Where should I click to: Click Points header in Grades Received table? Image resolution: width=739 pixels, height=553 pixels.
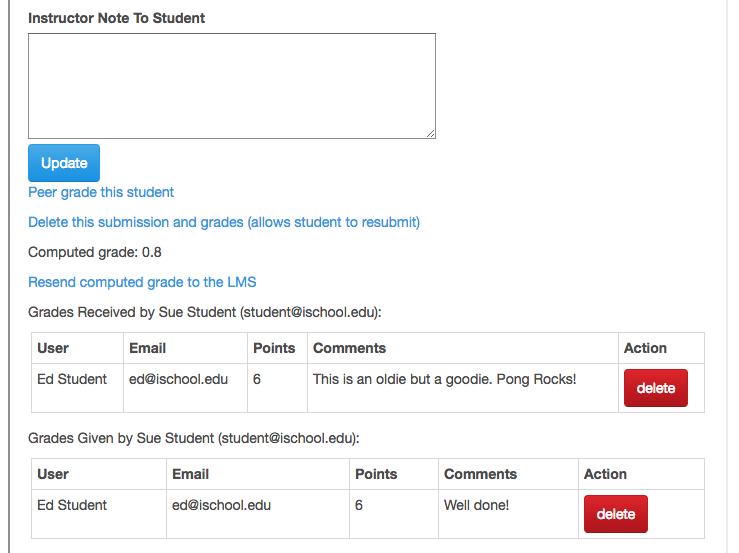click(274, 348)
